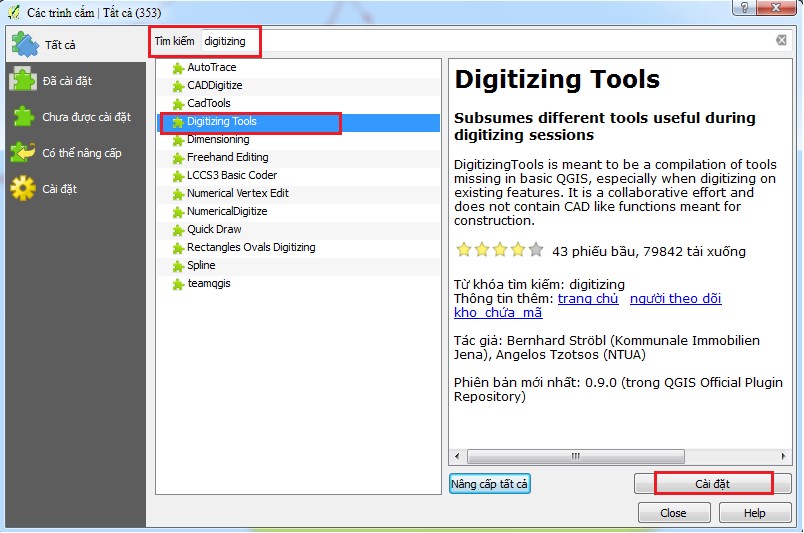Click the plugin icon beside Digitizing Tools

178,122
